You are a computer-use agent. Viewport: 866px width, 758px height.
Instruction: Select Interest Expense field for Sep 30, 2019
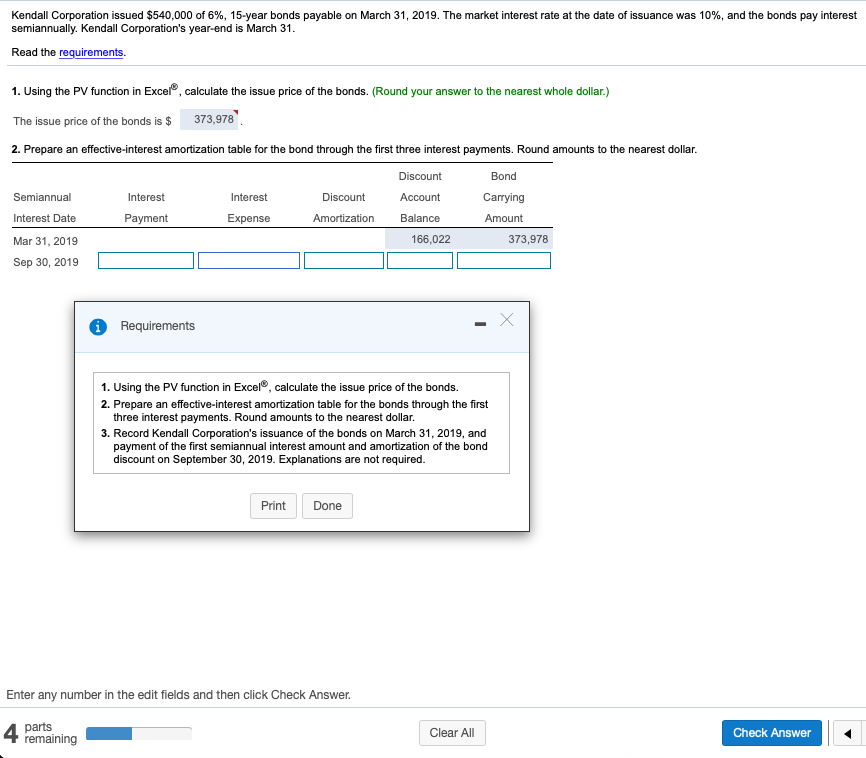pyautogui.click(x=249, y=261)
